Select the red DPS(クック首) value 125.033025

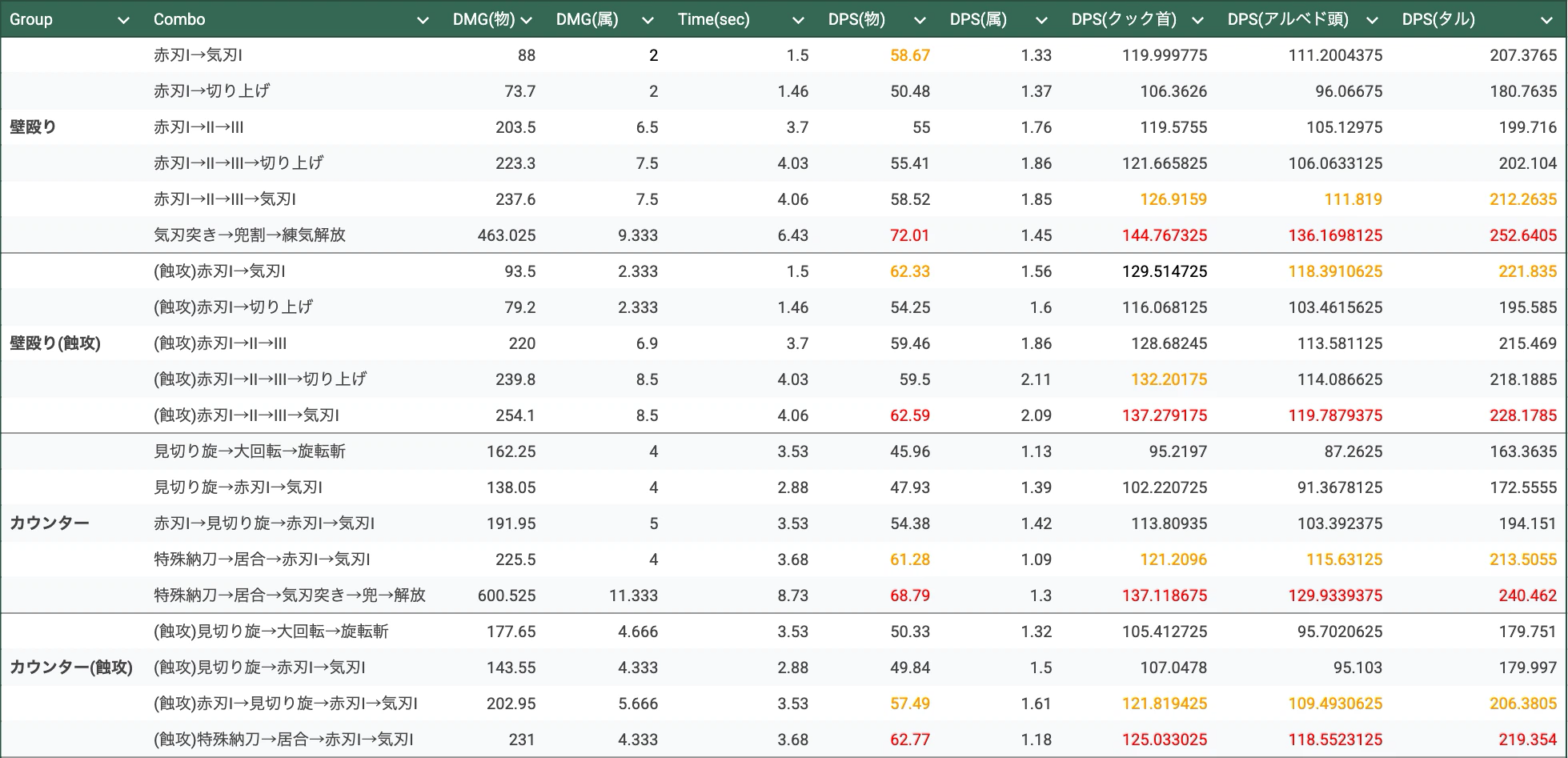[1165, 740]
